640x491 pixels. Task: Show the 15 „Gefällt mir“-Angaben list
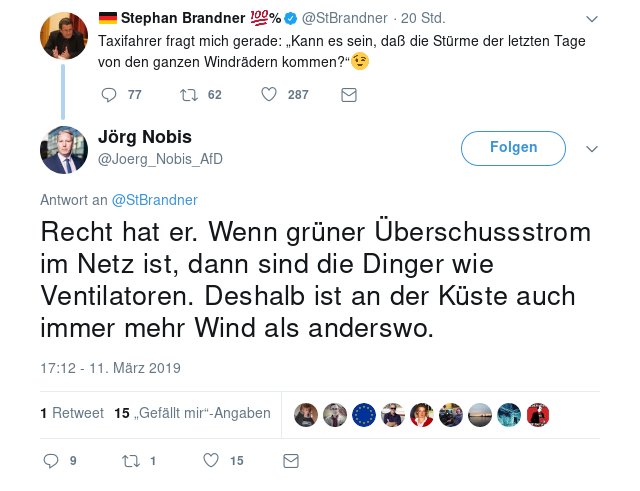tap(192, 413)
